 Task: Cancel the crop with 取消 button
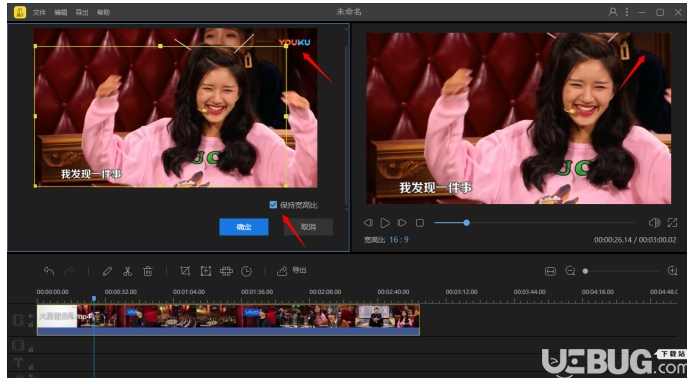[x=308, y=227]
